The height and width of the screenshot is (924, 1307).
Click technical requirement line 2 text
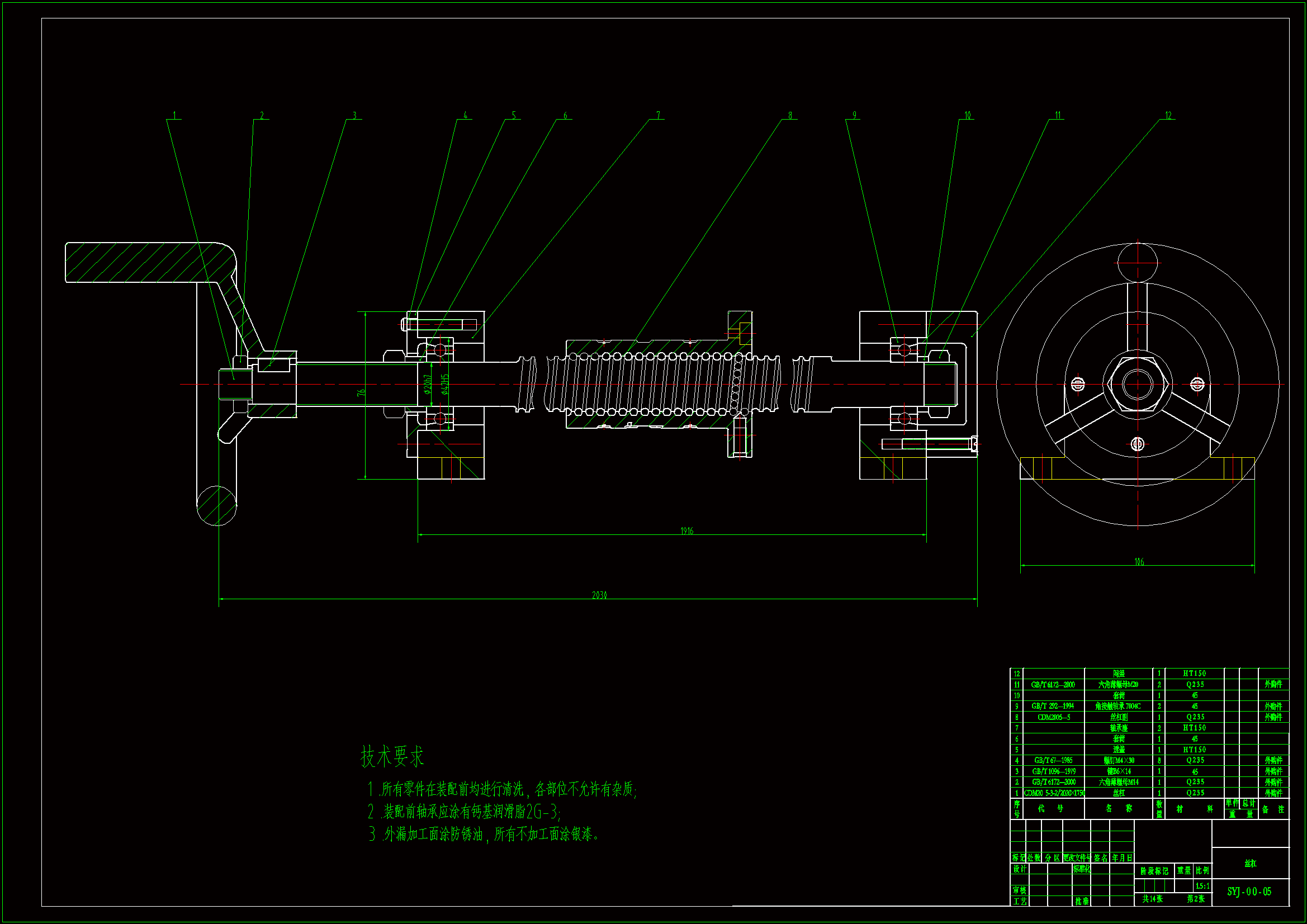pyautogui.click(x=464, y=811)
